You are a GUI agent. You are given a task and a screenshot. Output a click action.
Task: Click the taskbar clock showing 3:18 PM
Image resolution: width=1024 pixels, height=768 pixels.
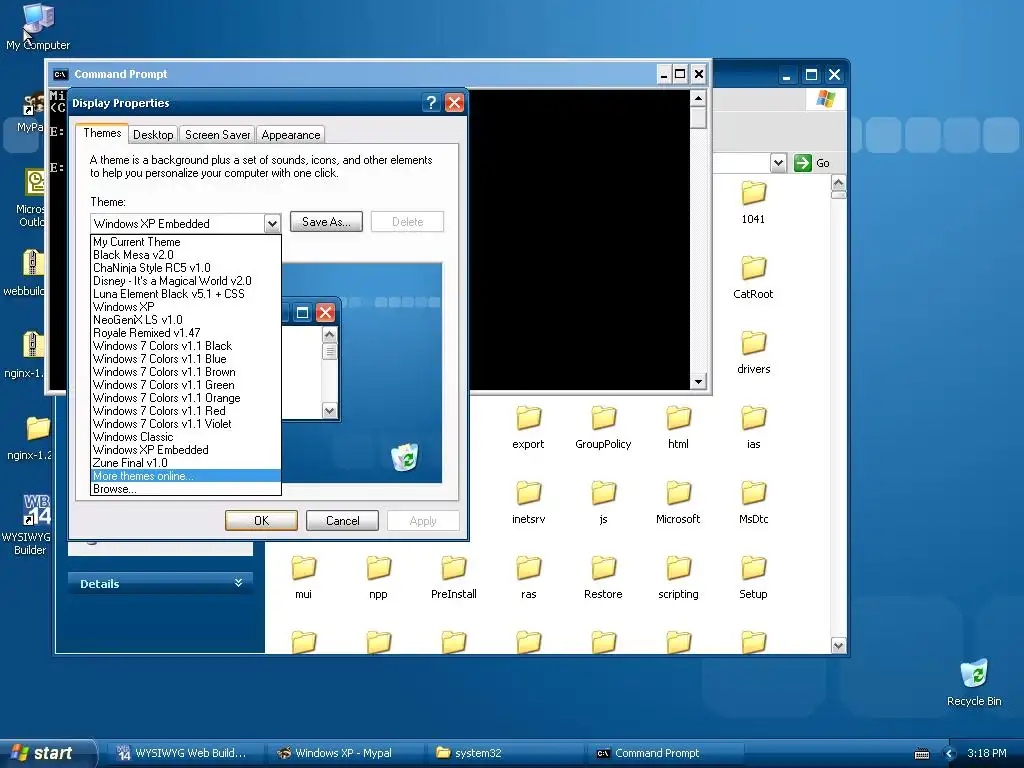[x=986, y=753]
